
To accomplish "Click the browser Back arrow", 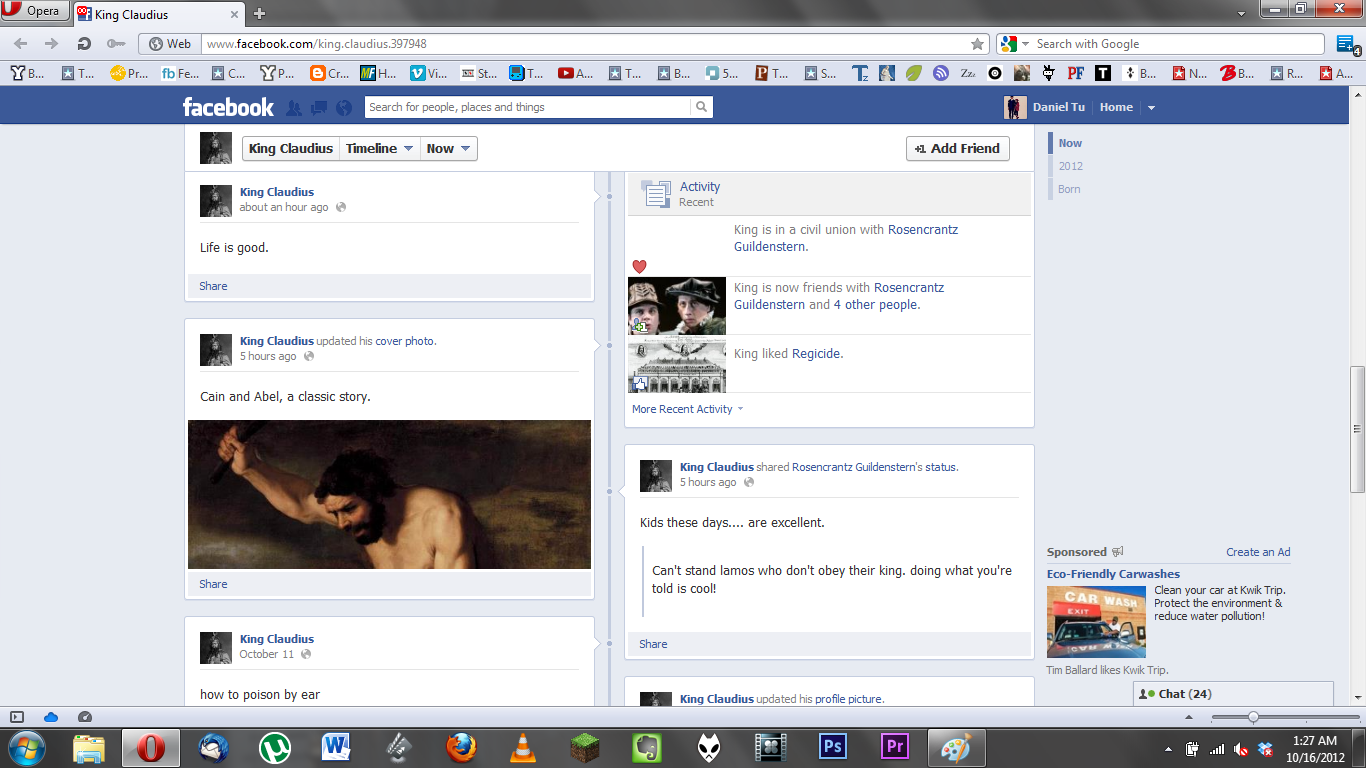I will pos(21,44).
